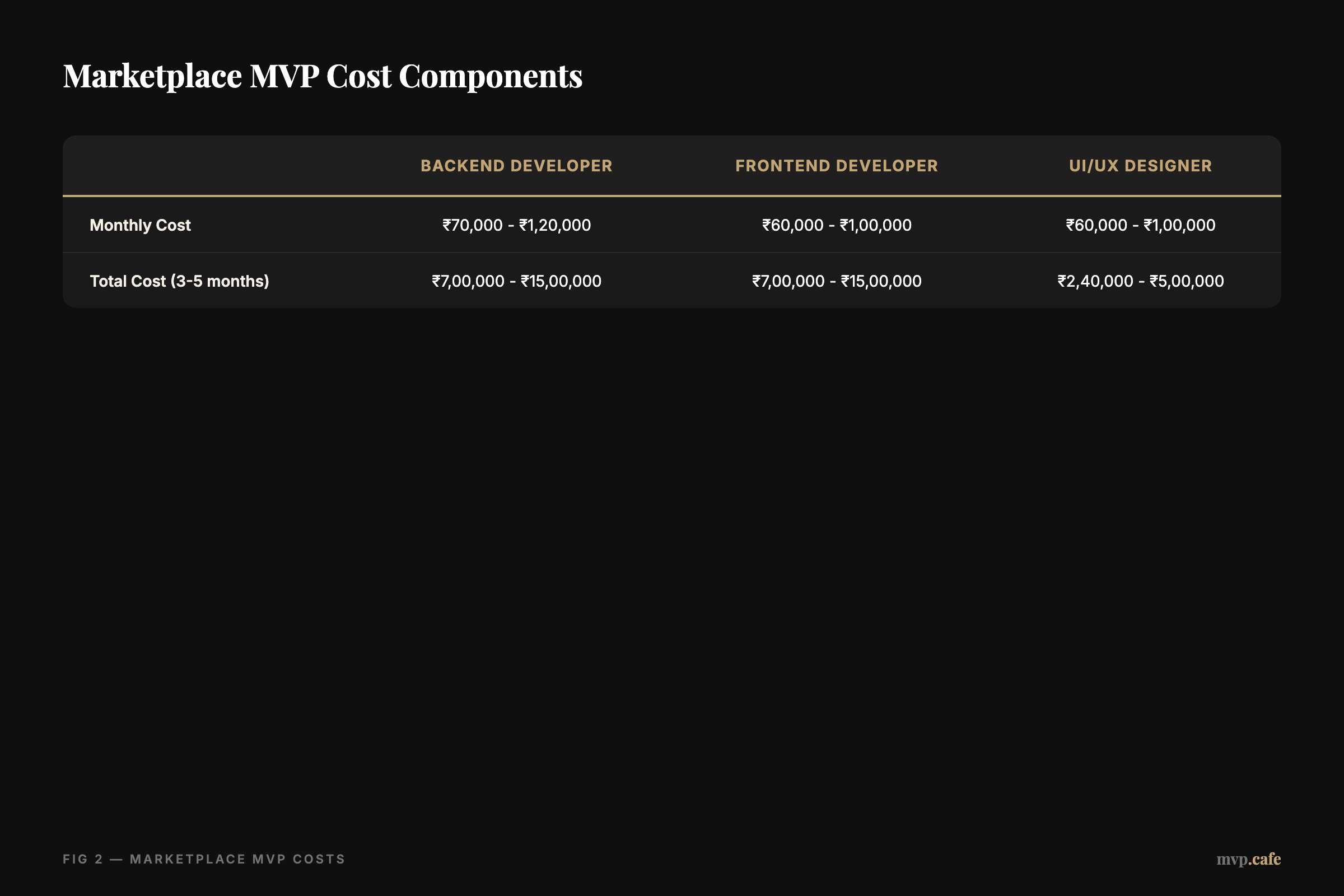The image size is (1344, 896).
Task: Click backend developer total cost '₹7,00,000 - ₹15,00,000'
Action: [516, 281]
